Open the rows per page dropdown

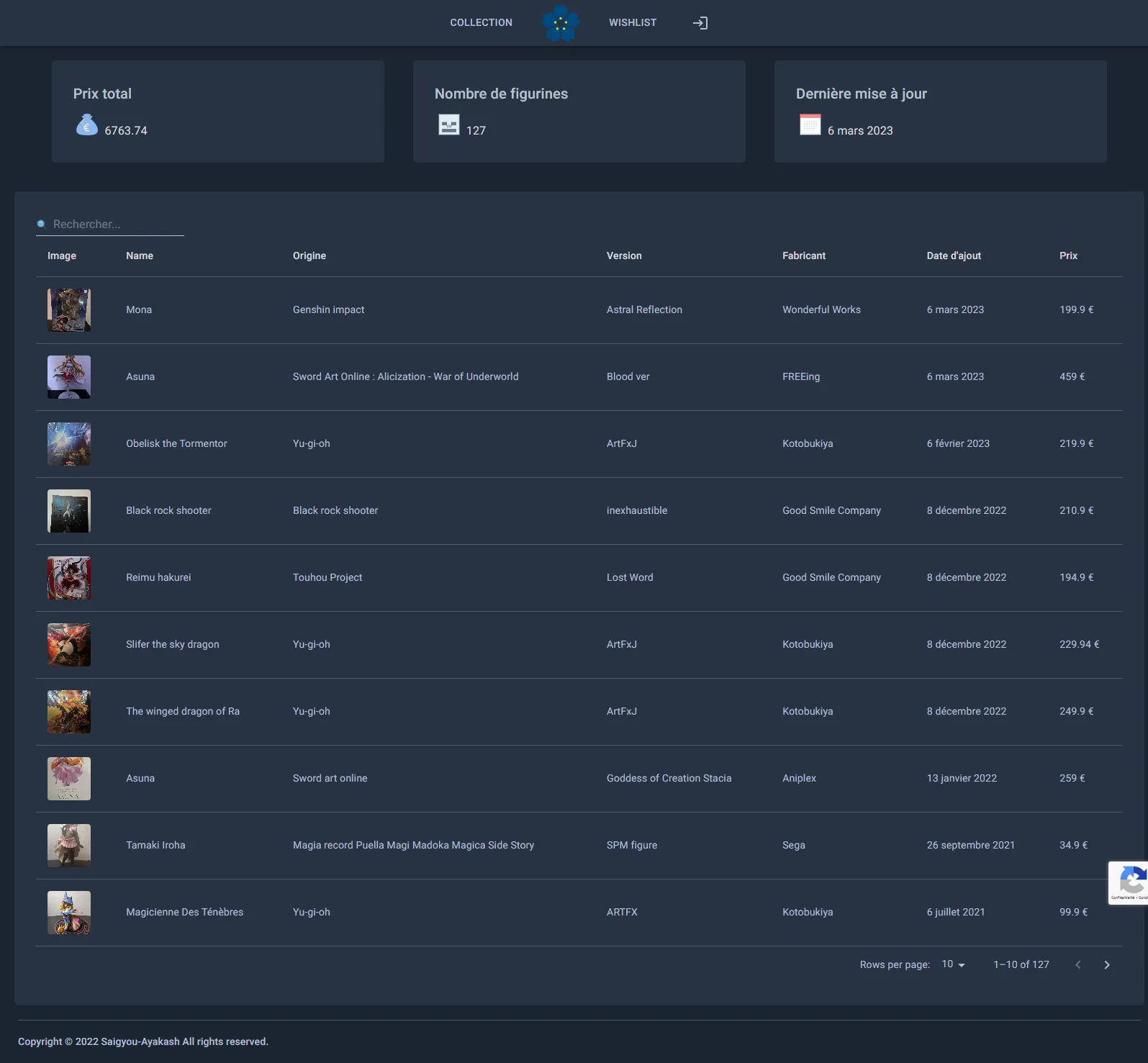click(x=953, y=964)
